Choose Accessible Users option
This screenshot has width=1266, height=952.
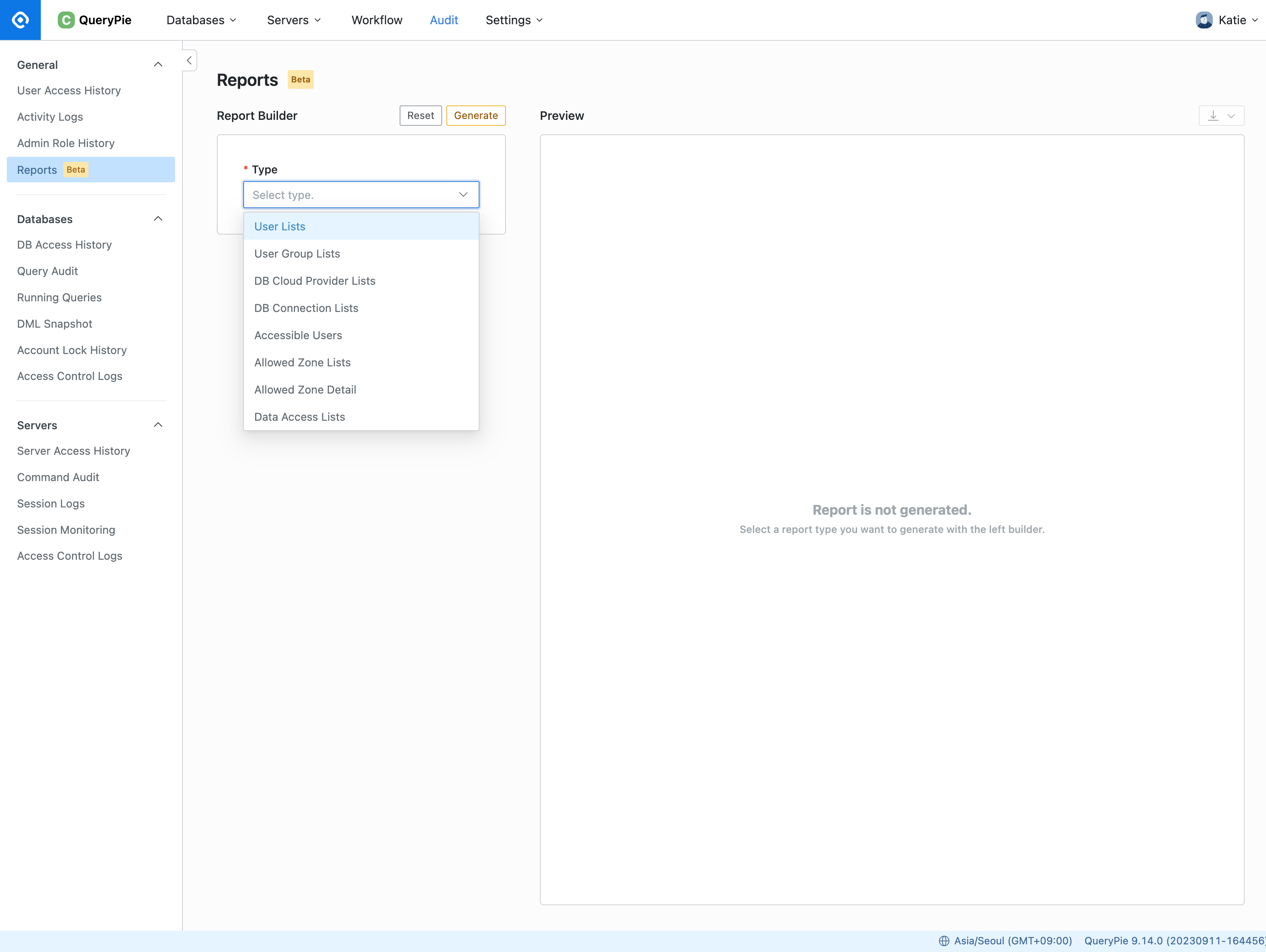[x=361, y=335]
